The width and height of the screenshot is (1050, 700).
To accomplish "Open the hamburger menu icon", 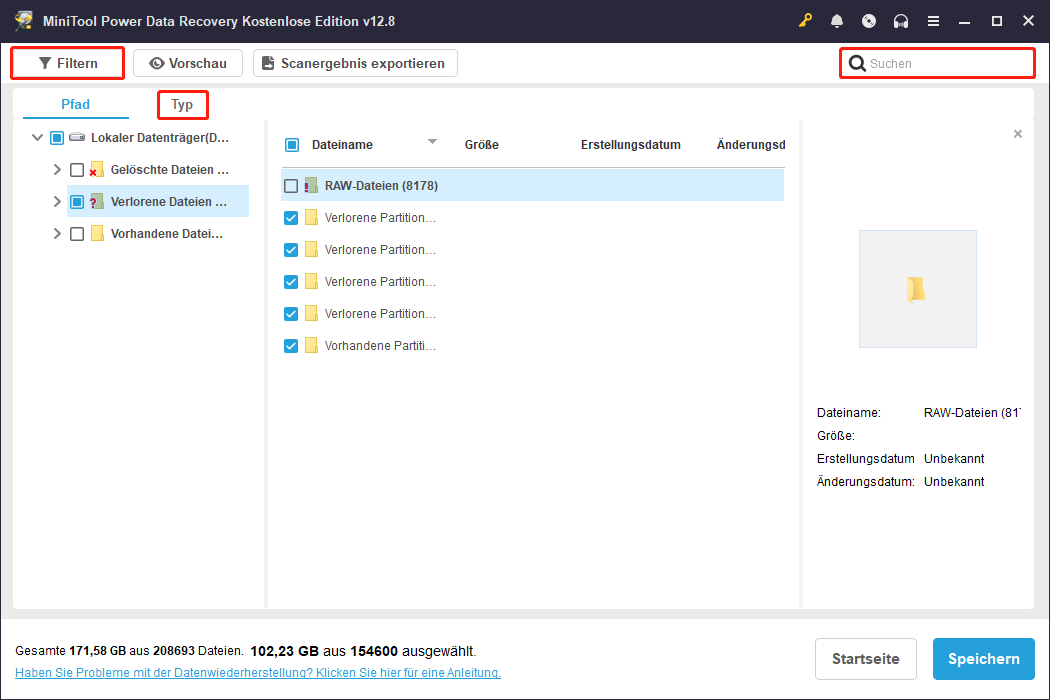I will 933,21.
